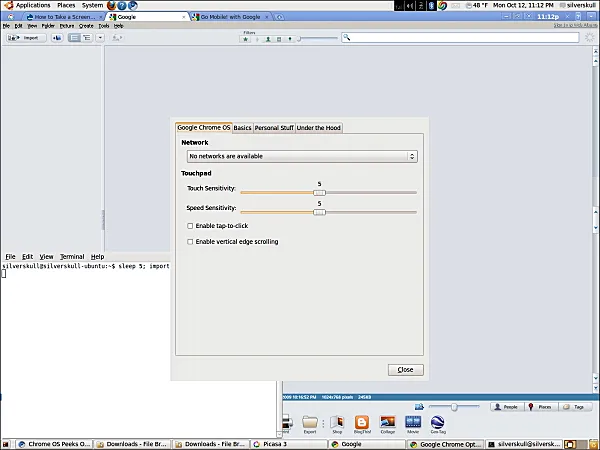Click the BlogThis! icon in Picasa

click(362, 422)
